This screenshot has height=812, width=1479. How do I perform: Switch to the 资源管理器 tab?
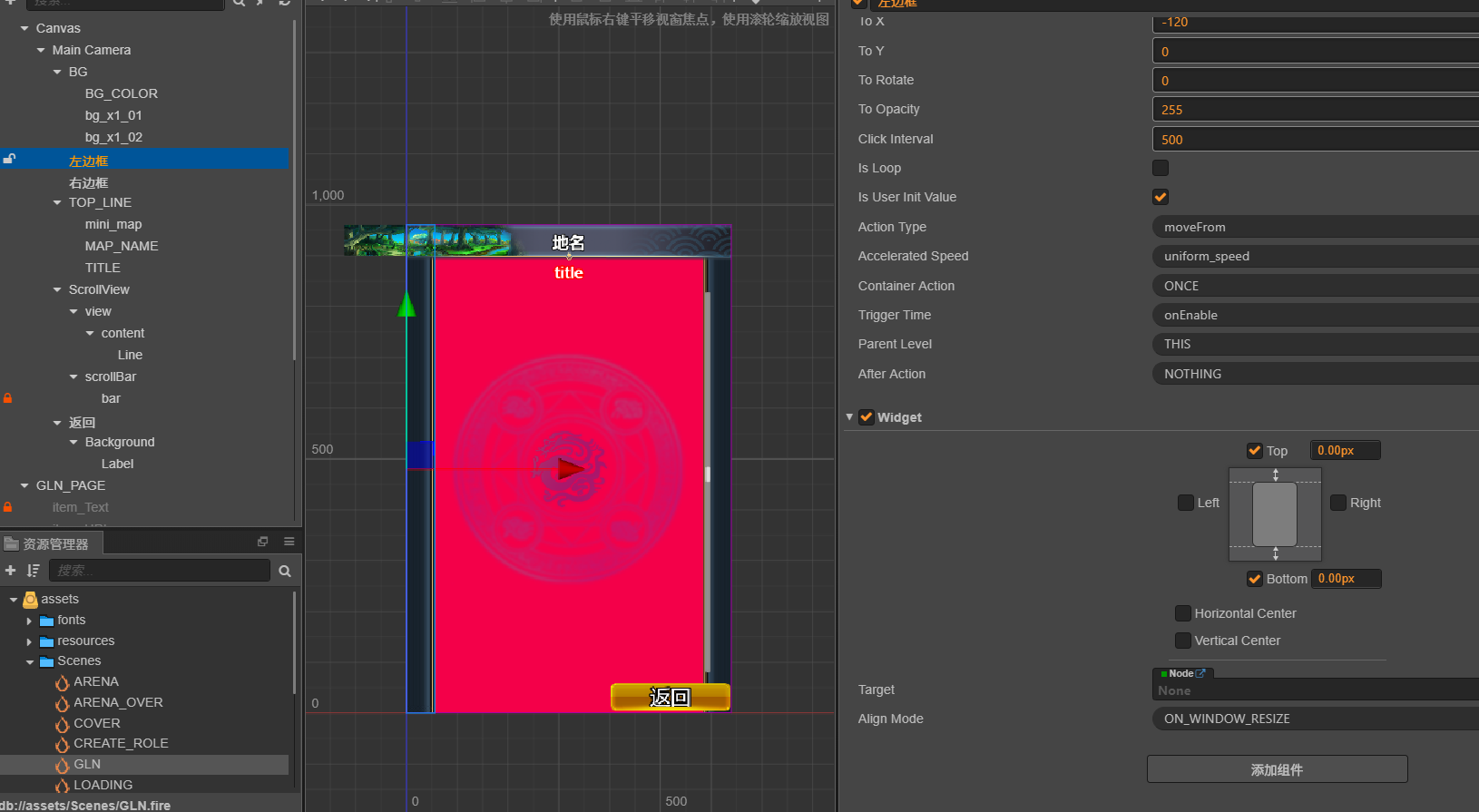click(51, 543)
